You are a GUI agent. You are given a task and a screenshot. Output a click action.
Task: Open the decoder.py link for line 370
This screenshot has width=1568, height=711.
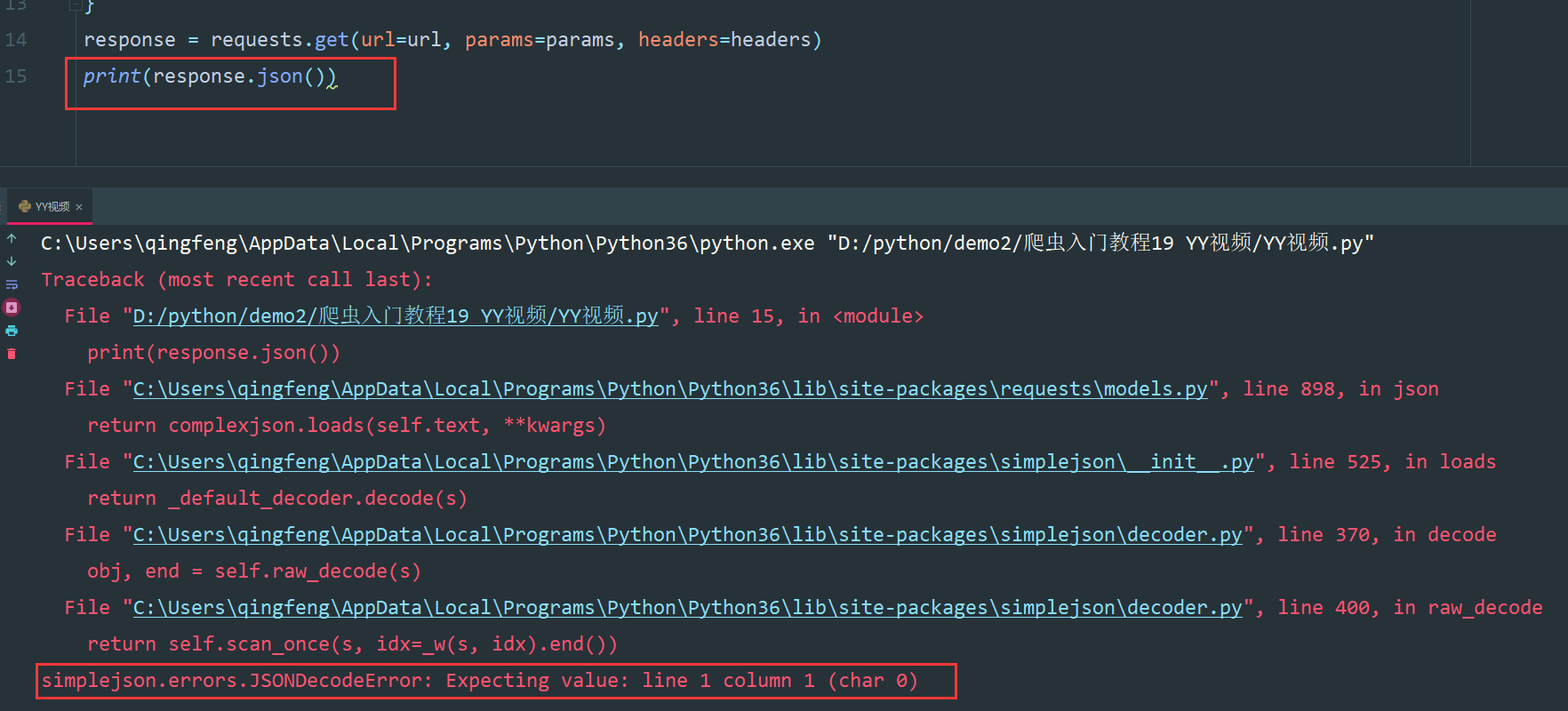pyautogui.click(x=688, y=535)
